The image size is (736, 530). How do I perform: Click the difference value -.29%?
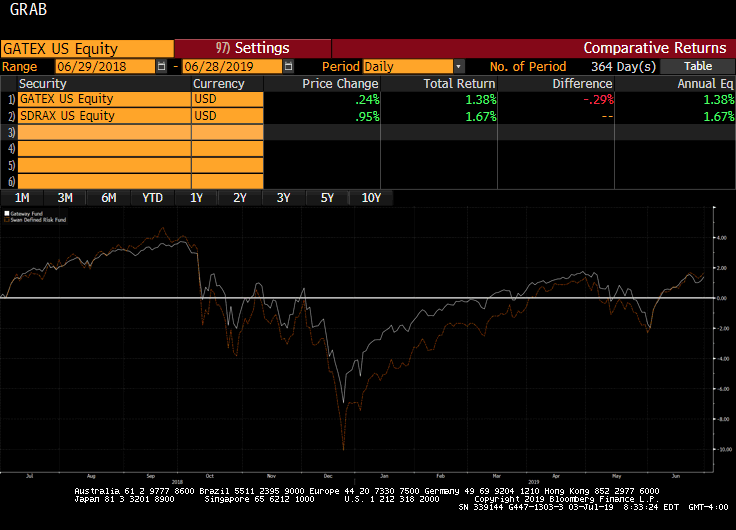pyautogui.click(x=598, y=100)
